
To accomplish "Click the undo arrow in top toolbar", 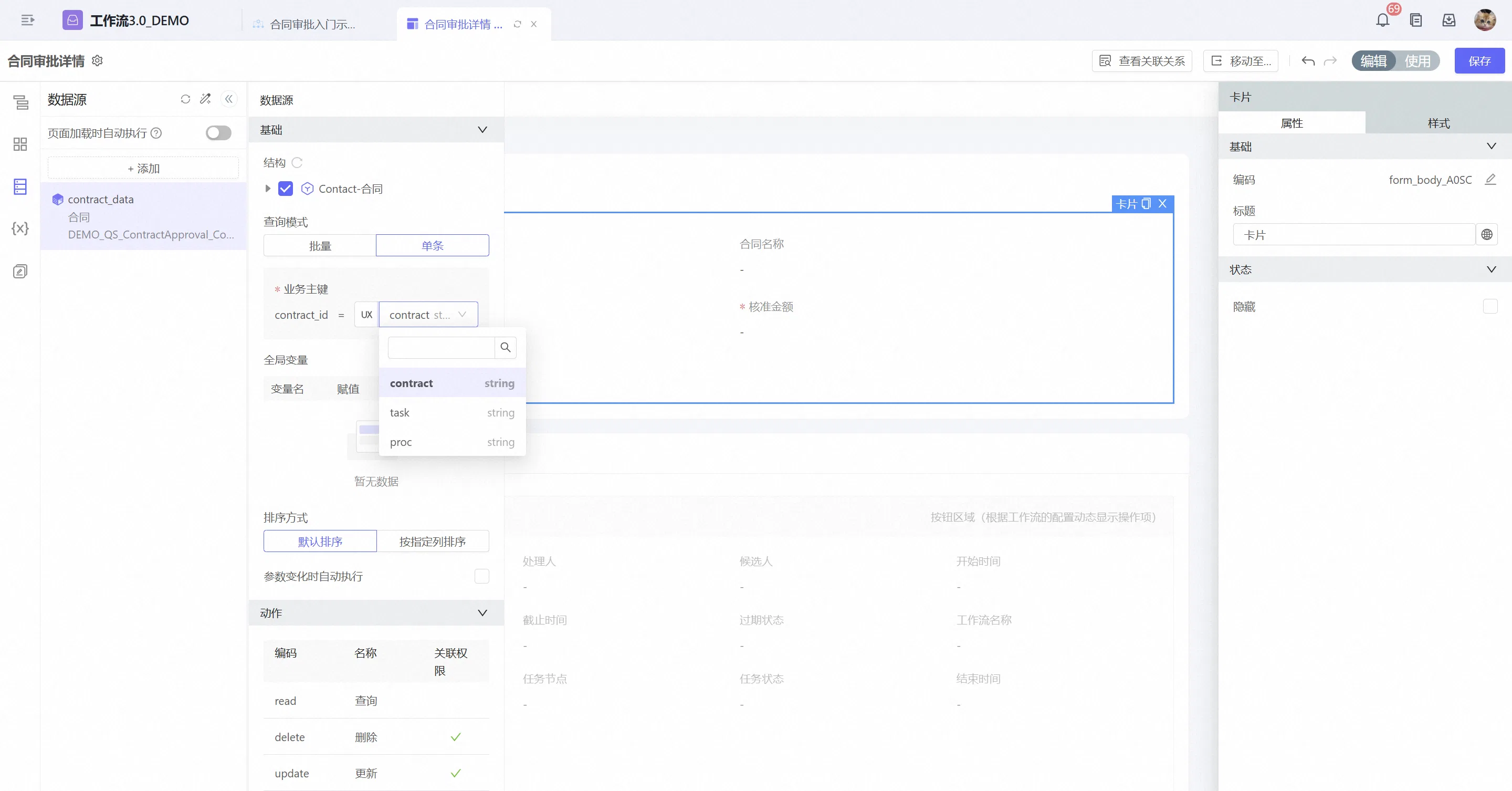I will [x=1308, y=61].
